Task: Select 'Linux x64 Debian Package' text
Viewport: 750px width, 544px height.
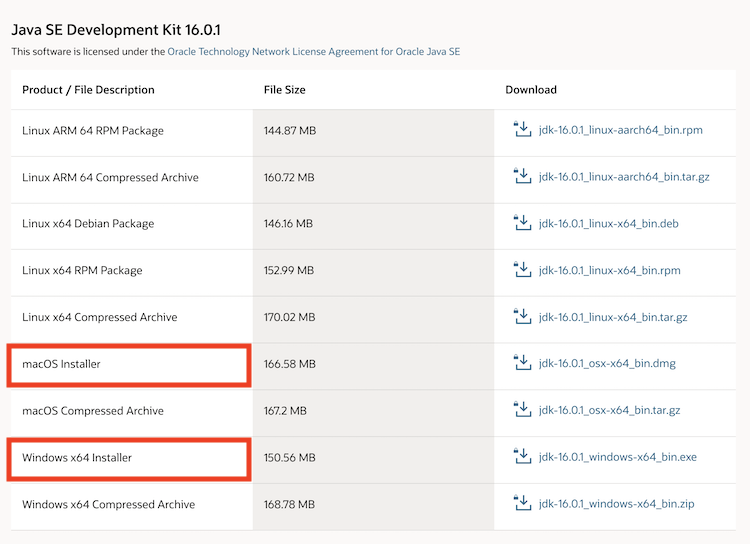Action: tap(88, 224)
